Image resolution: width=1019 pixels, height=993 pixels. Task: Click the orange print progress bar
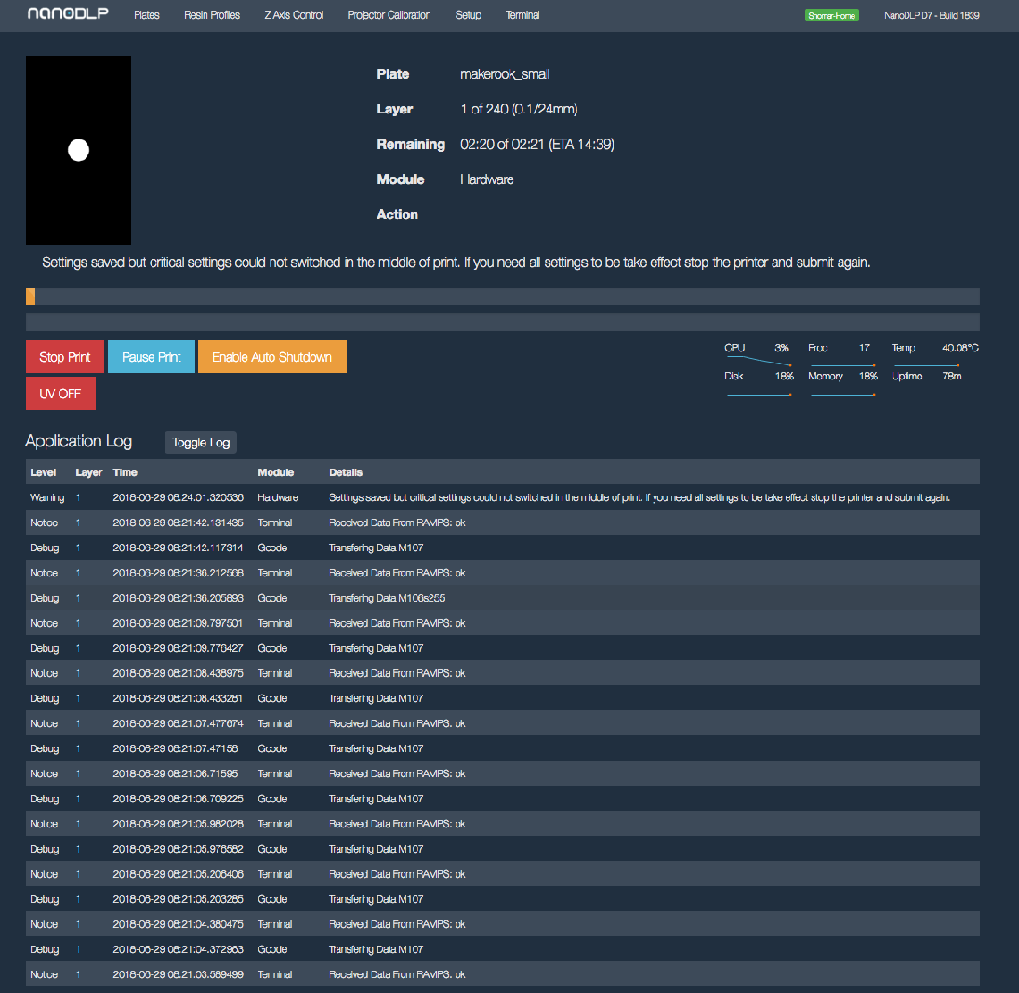point(31,296)
